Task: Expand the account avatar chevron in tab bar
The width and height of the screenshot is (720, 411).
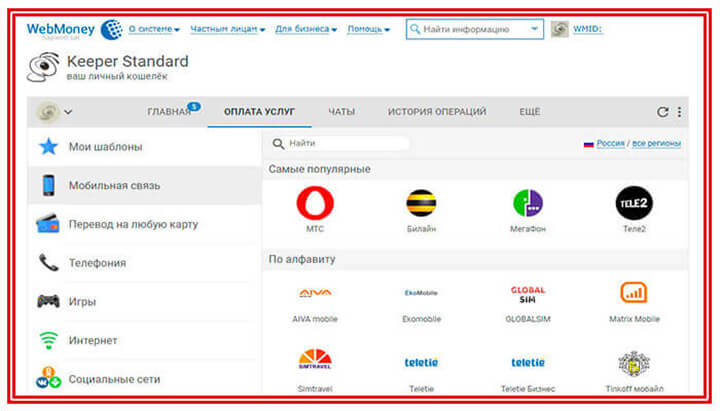Action: (68, 112)
